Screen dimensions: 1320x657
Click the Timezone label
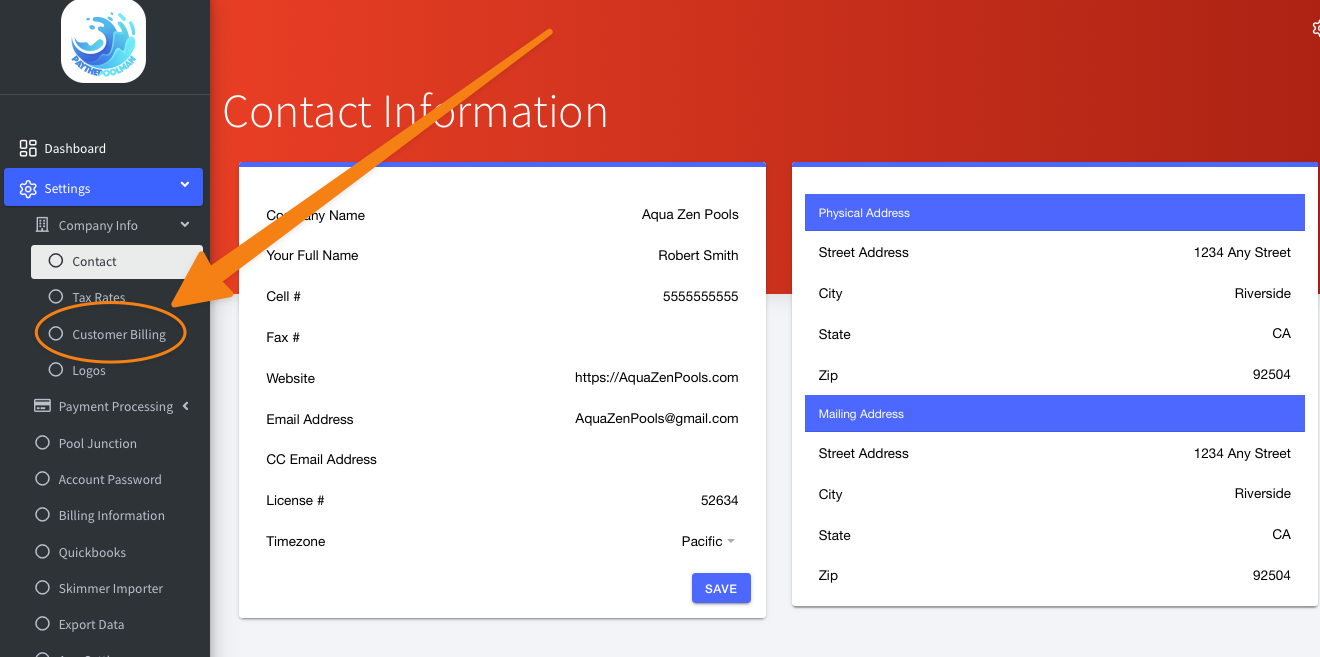(296, 541)
